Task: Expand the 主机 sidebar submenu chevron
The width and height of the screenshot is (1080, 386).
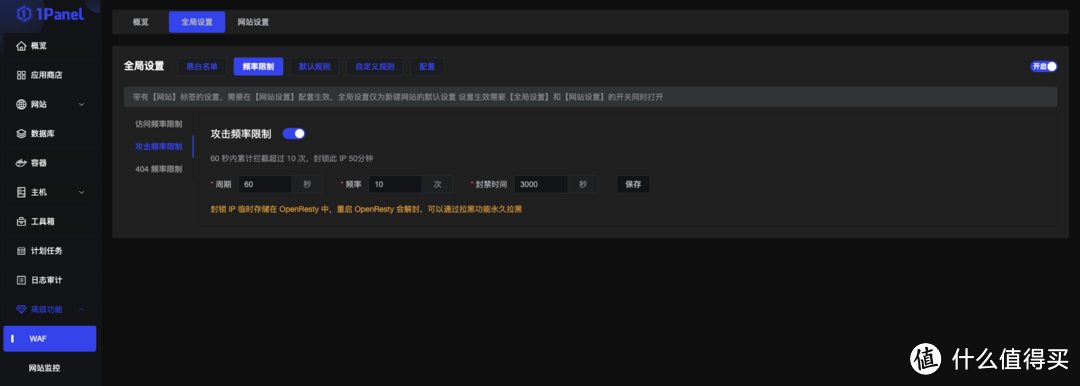Action: [x=81, y=192]
